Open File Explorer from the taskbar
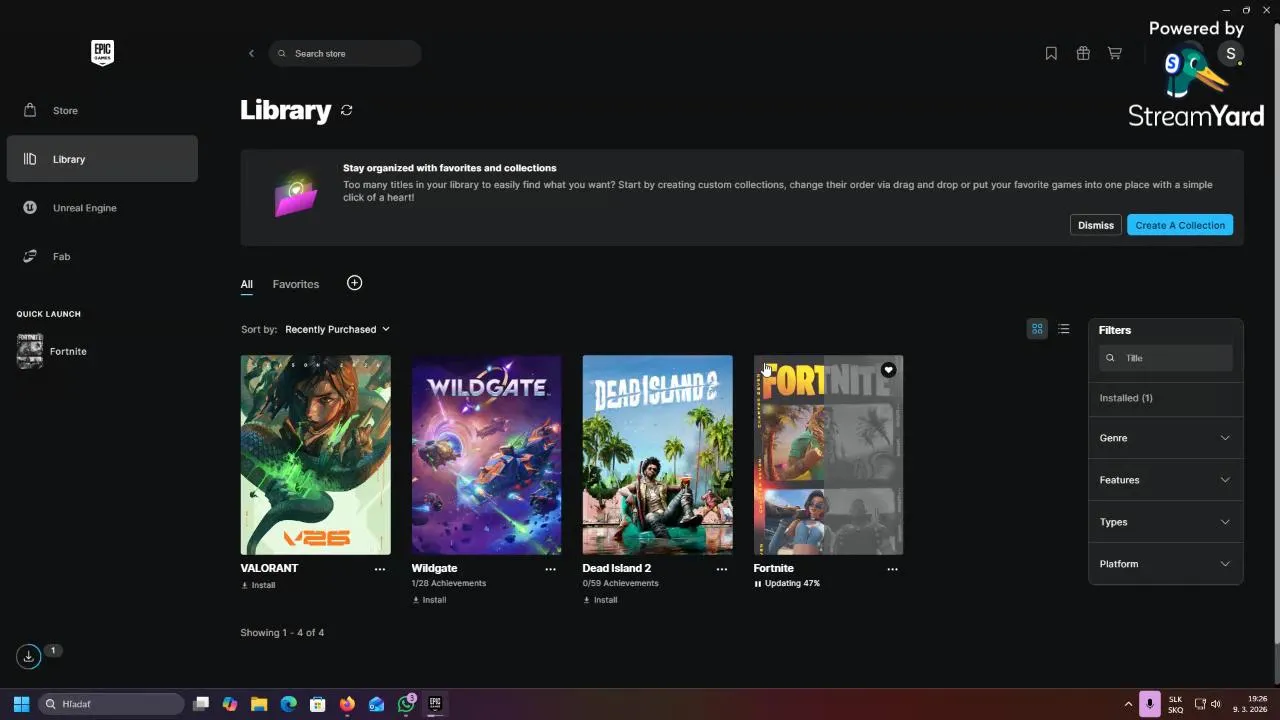This screenshot has height=720, width=1280. 259,704
